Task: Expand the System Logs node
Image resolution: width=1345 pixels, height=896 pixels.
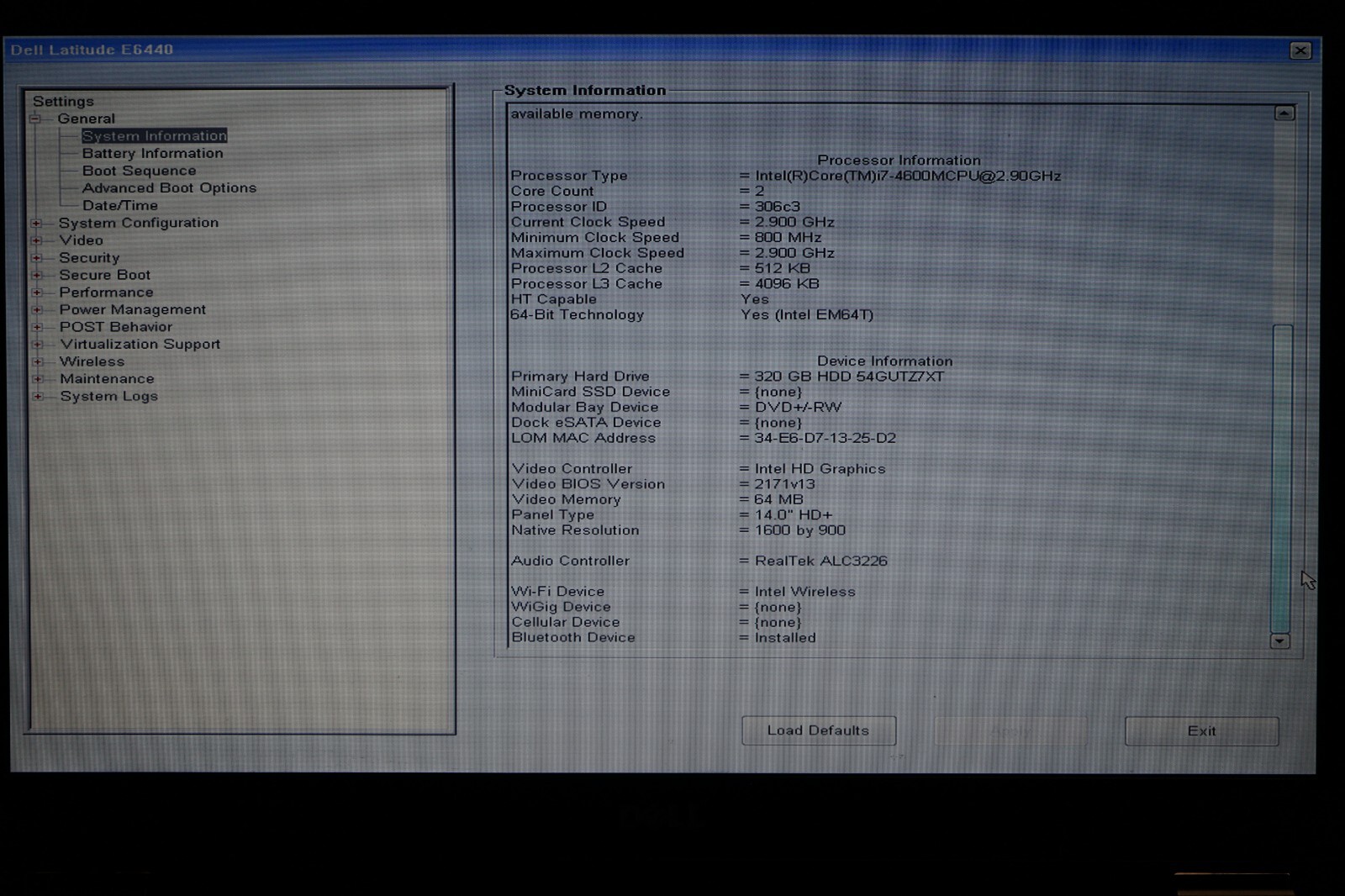Action: tap(37, 396)
